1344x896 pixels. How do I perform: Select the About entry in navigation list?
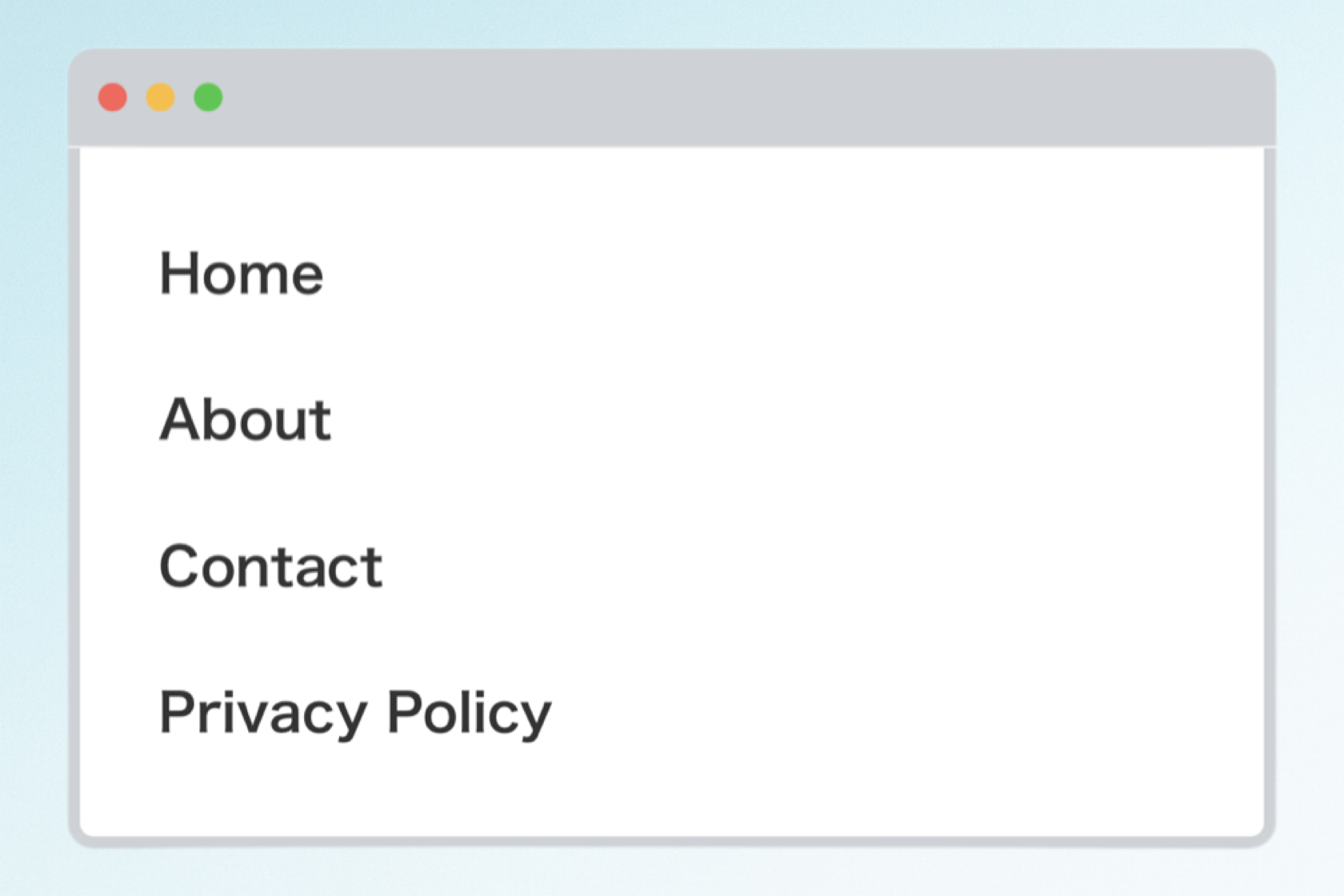point(245,419)
